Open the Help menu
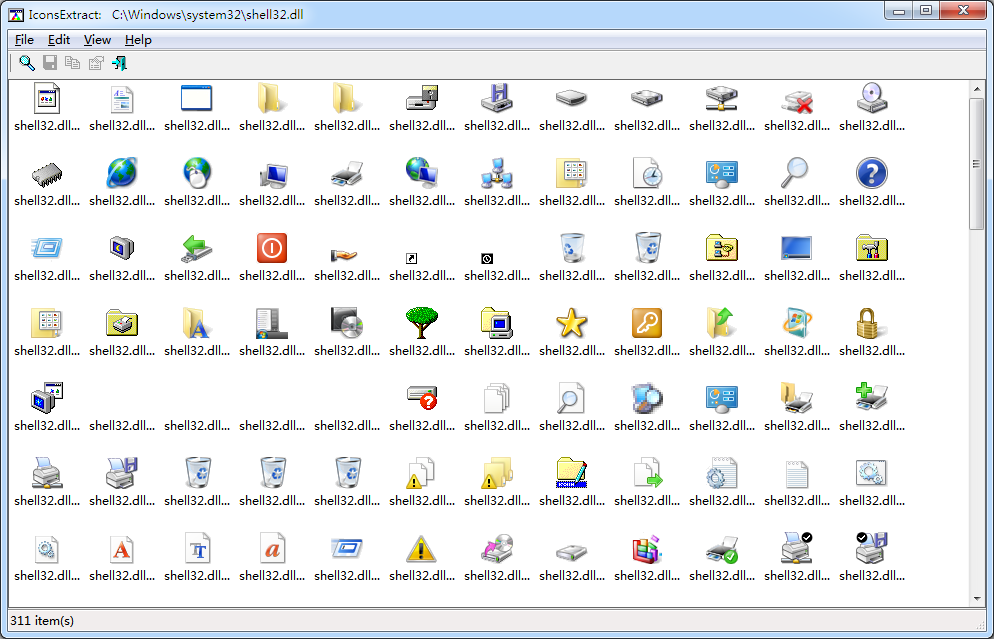Screen dimensions: 994x639 pyautogui.click(x=138, y=40)
